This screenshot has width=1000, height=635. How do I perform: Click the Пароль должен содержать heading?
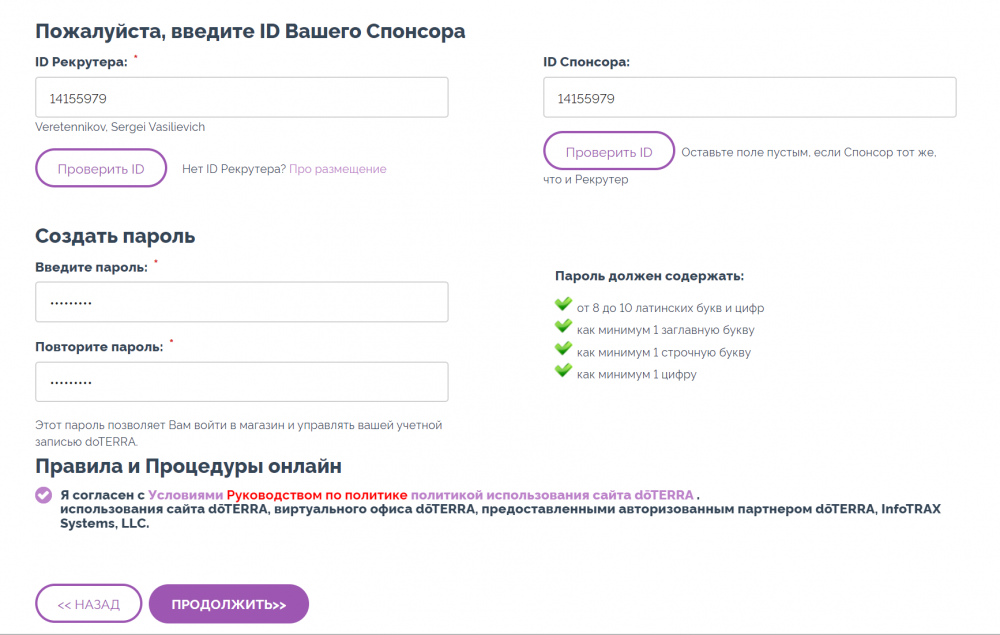click(x=649, y=276)
